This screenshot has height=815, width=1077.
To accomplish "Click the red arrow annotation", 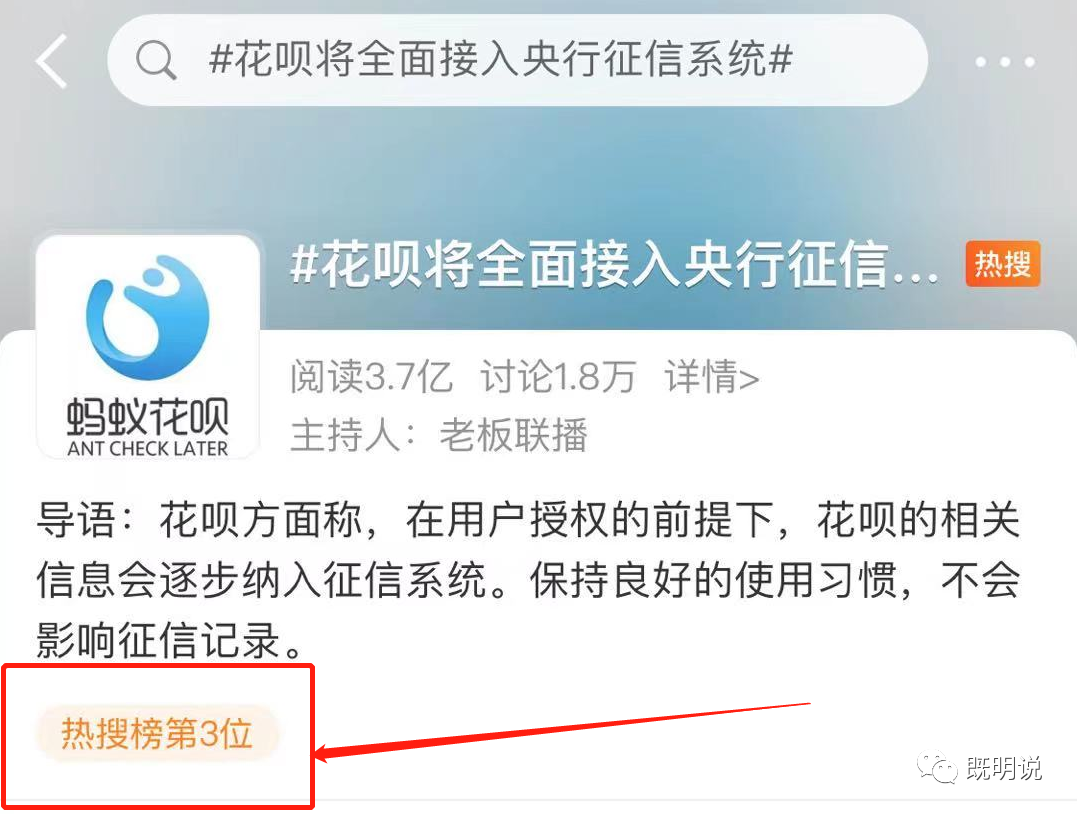I will (562, 731).
